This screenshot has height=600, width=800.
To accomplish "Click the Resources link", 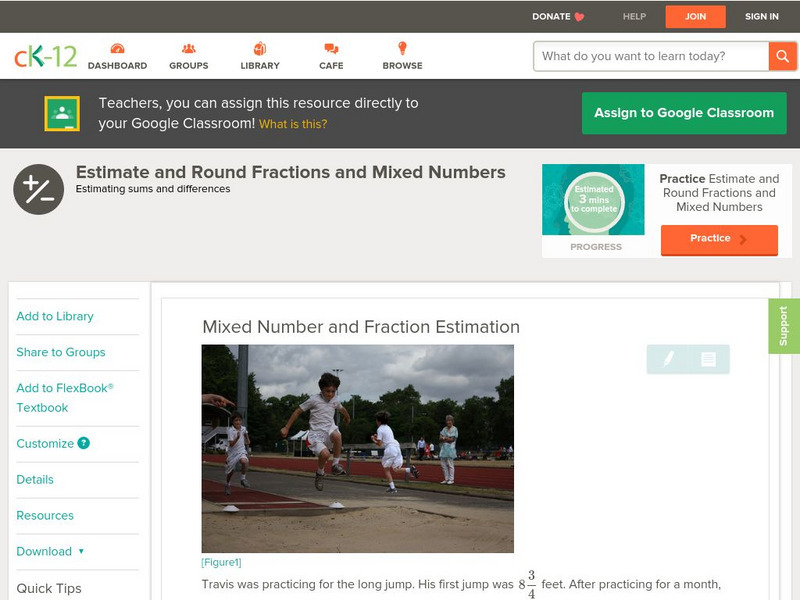I will coord(45,515).
